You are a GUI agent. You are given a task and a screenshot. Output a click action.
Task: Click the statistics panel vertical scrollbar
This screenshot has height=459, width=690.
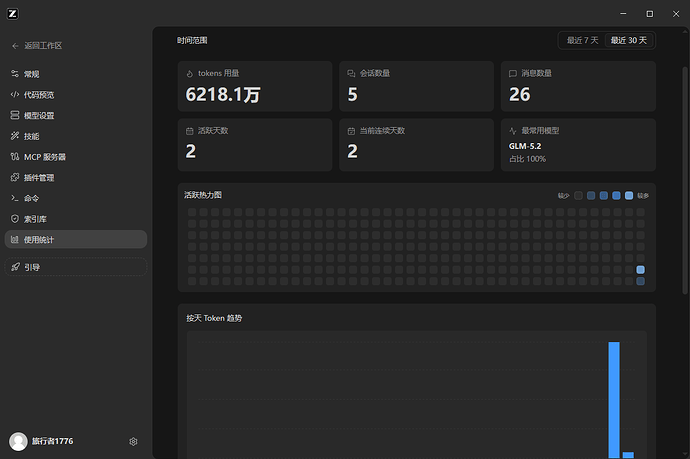tap(684, 180)
